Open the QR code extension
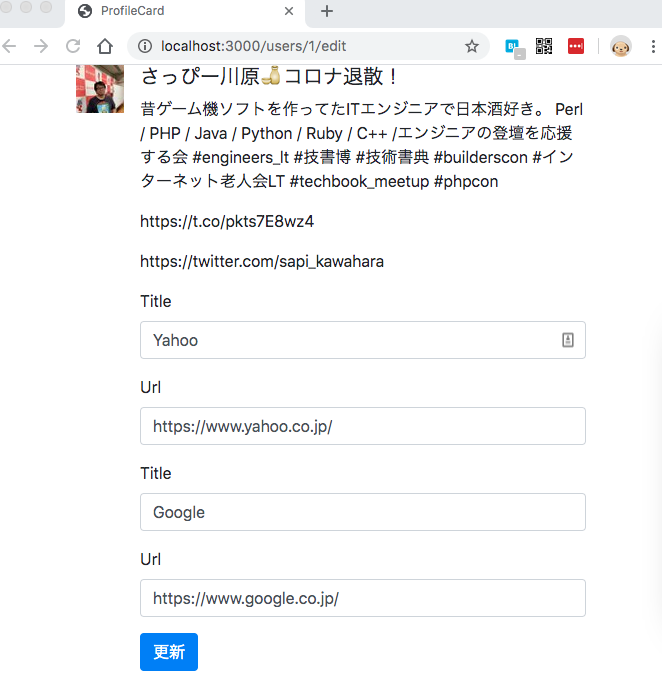The height and width of the screenshot is (679, 662). point(544,46)
